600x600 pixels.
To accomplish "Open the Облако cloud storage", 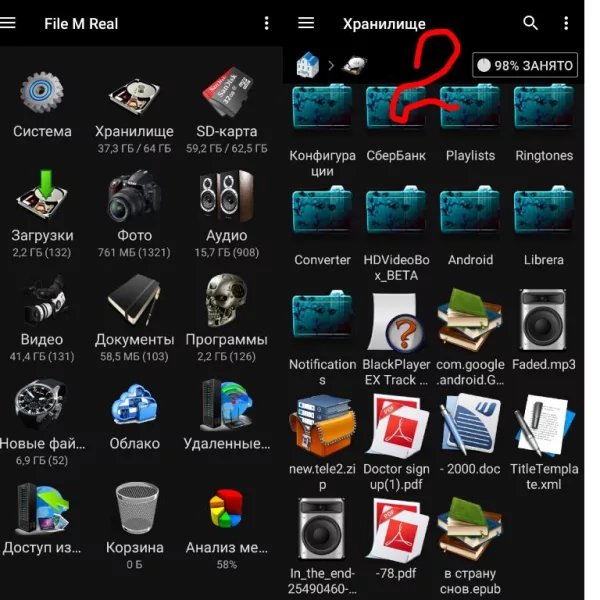I will pos(134,405).
